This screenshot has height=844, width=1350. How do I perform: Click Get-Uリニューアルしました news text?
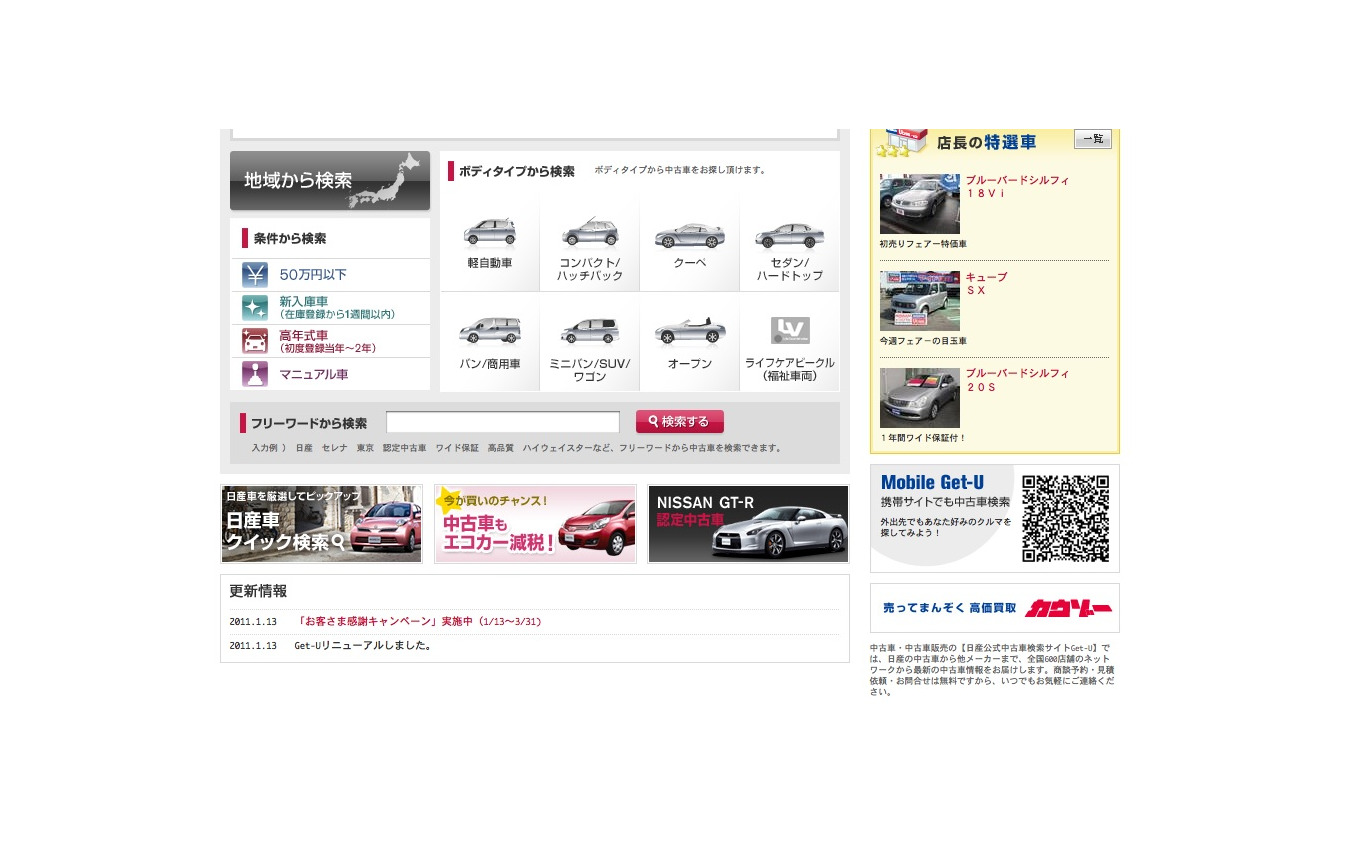363,646
